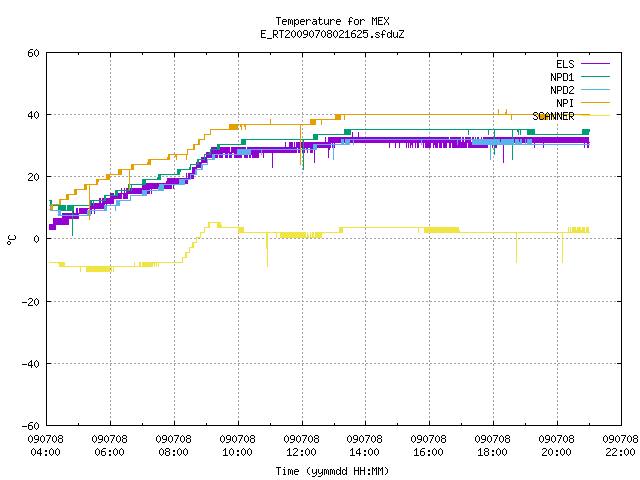640x480 pixels.
Task: Click the ELS legend label
Action: pyautogui.click(x=565, y=64)
